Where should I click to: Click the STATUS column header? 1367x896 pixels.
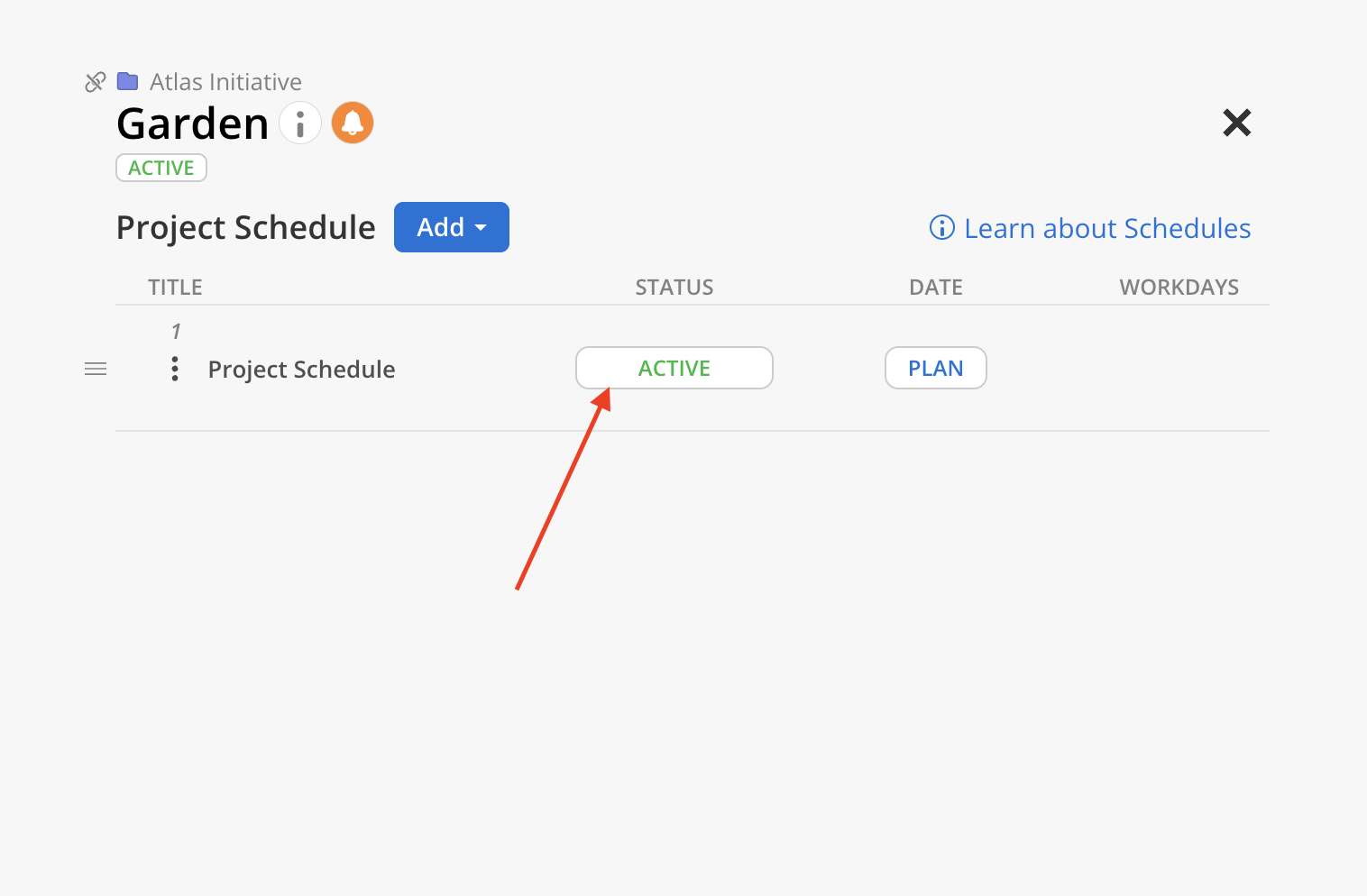click(674, 288)
